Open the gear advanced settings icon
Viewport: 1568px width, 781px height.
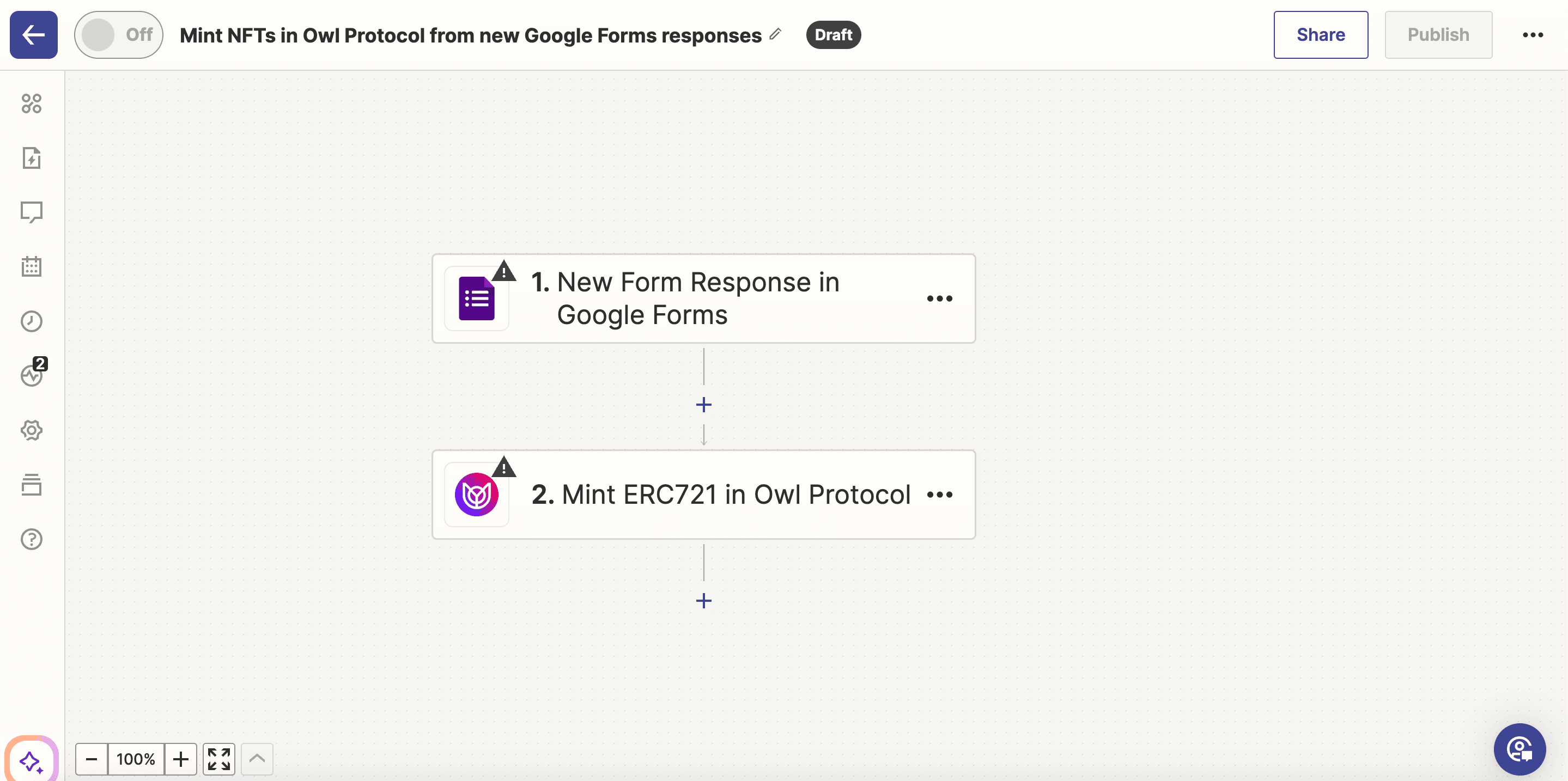click(x=32, y=430)
